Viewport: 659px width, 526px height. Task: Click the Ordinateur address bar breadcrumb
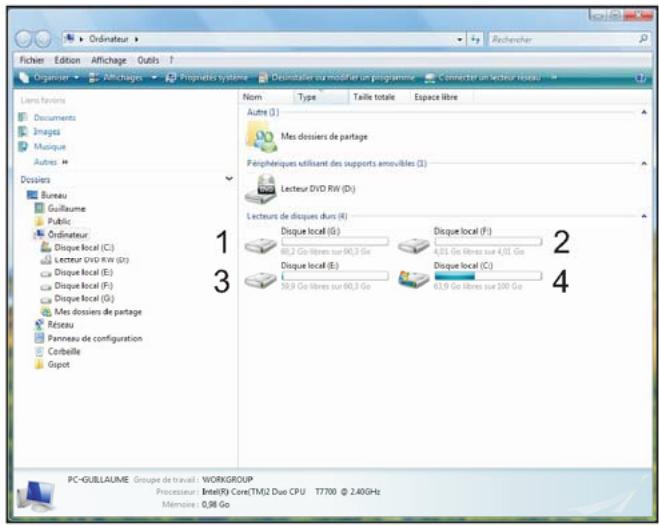tap(108, 39)
